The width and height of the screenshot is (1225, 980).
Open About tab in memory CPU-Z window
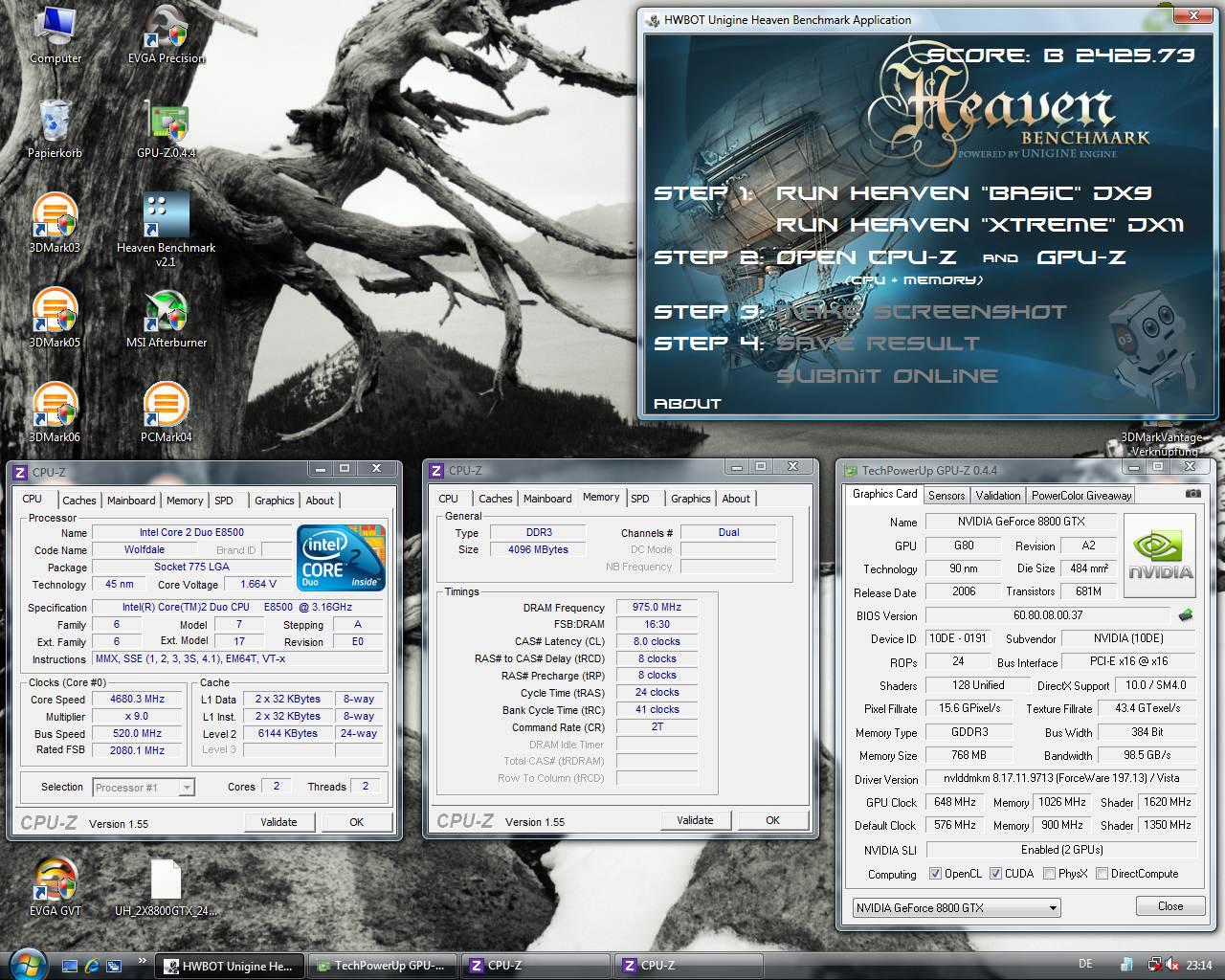point(736,499)
